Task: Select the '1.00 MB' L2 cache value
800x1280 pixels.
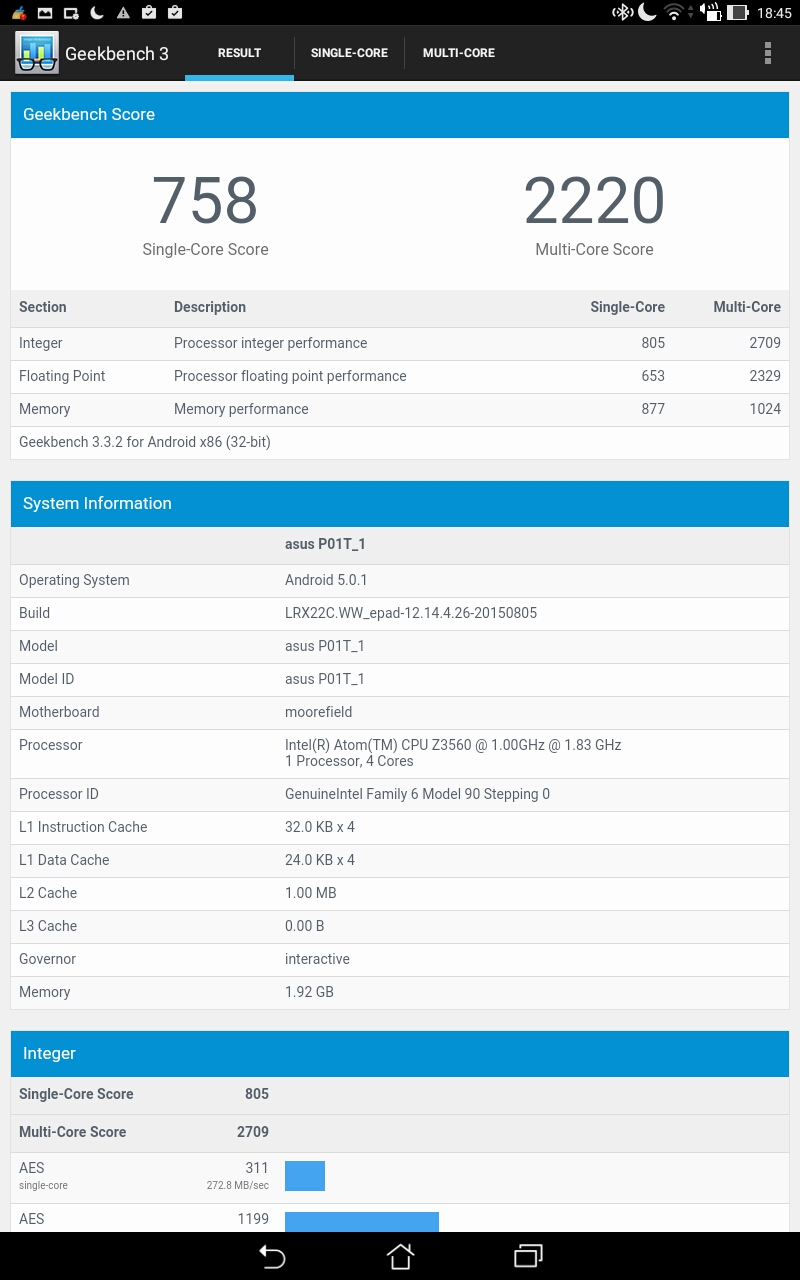Action: [x=311, y=893]
